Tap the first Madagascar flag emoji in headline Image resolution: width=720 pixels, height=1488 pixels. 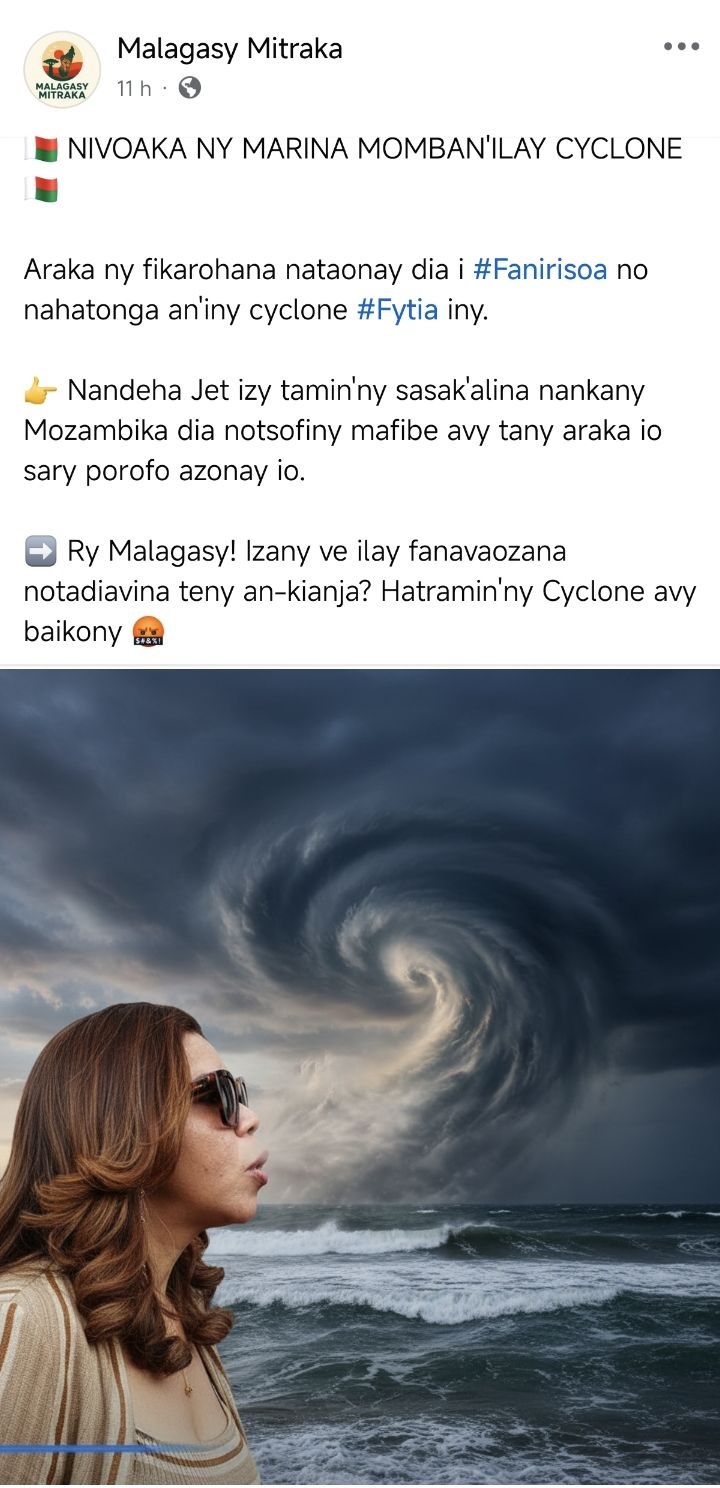coord(42,150)
